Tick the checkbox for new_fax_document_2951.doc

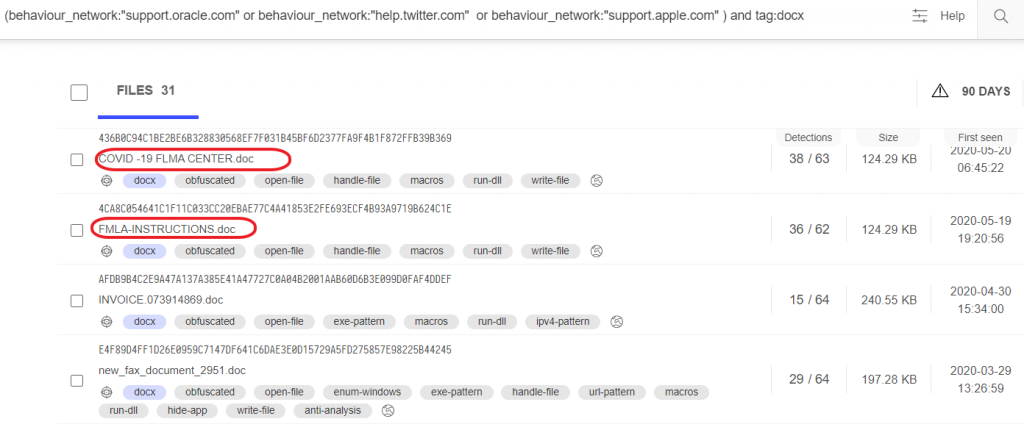[x=78, y=381]
